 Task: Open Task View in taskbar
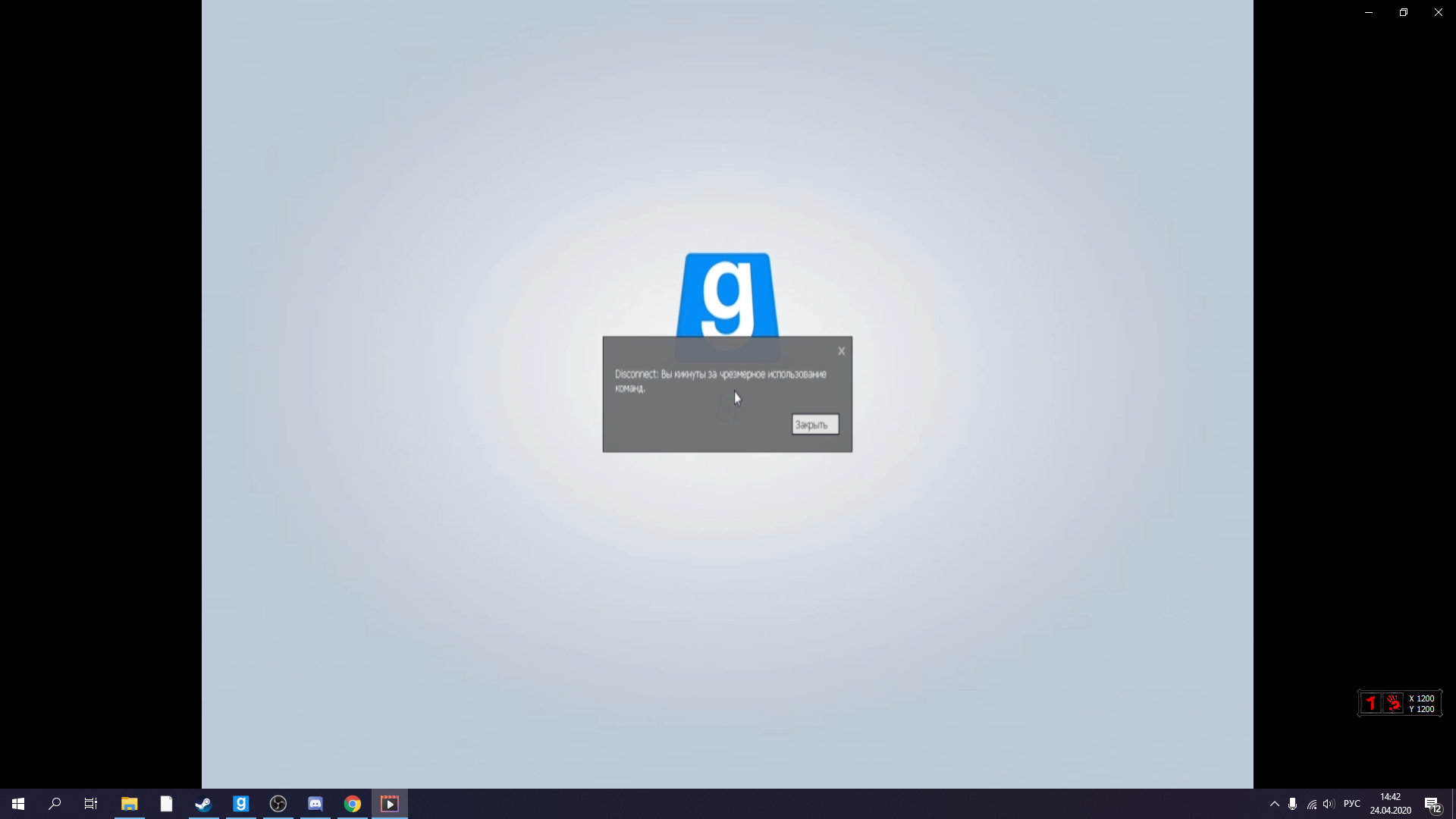(91, 804)
